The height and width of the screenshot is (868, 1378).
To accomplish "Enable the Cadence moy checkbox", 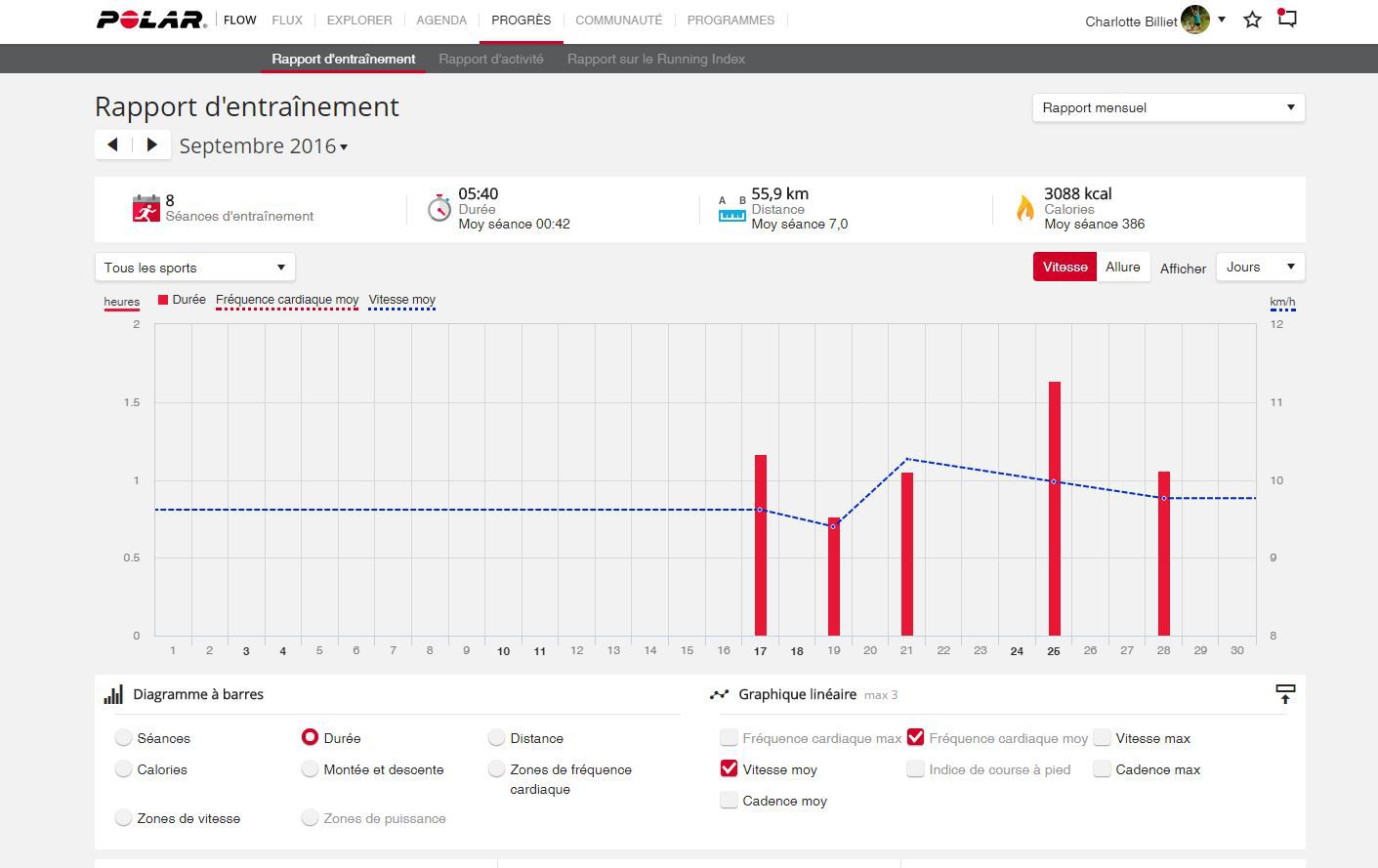I will pos(729,801).
